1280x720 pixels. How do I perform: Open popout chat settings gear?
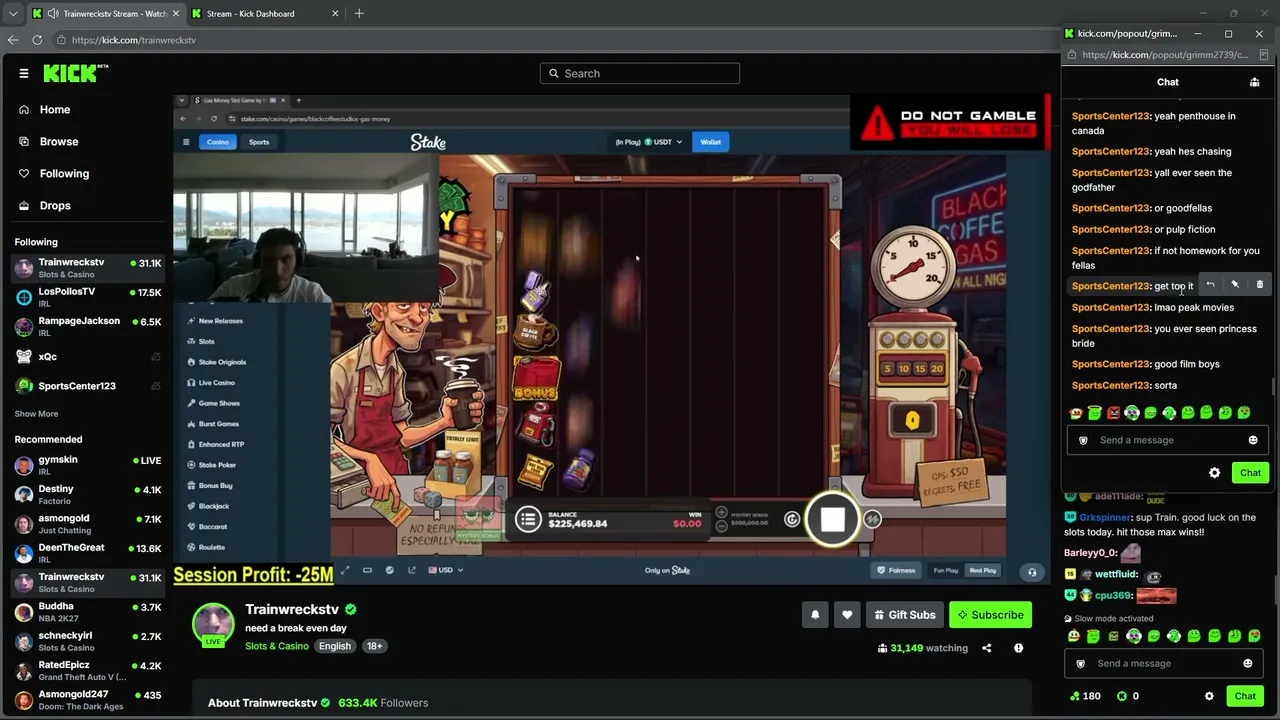click(x=1215, y=473)
